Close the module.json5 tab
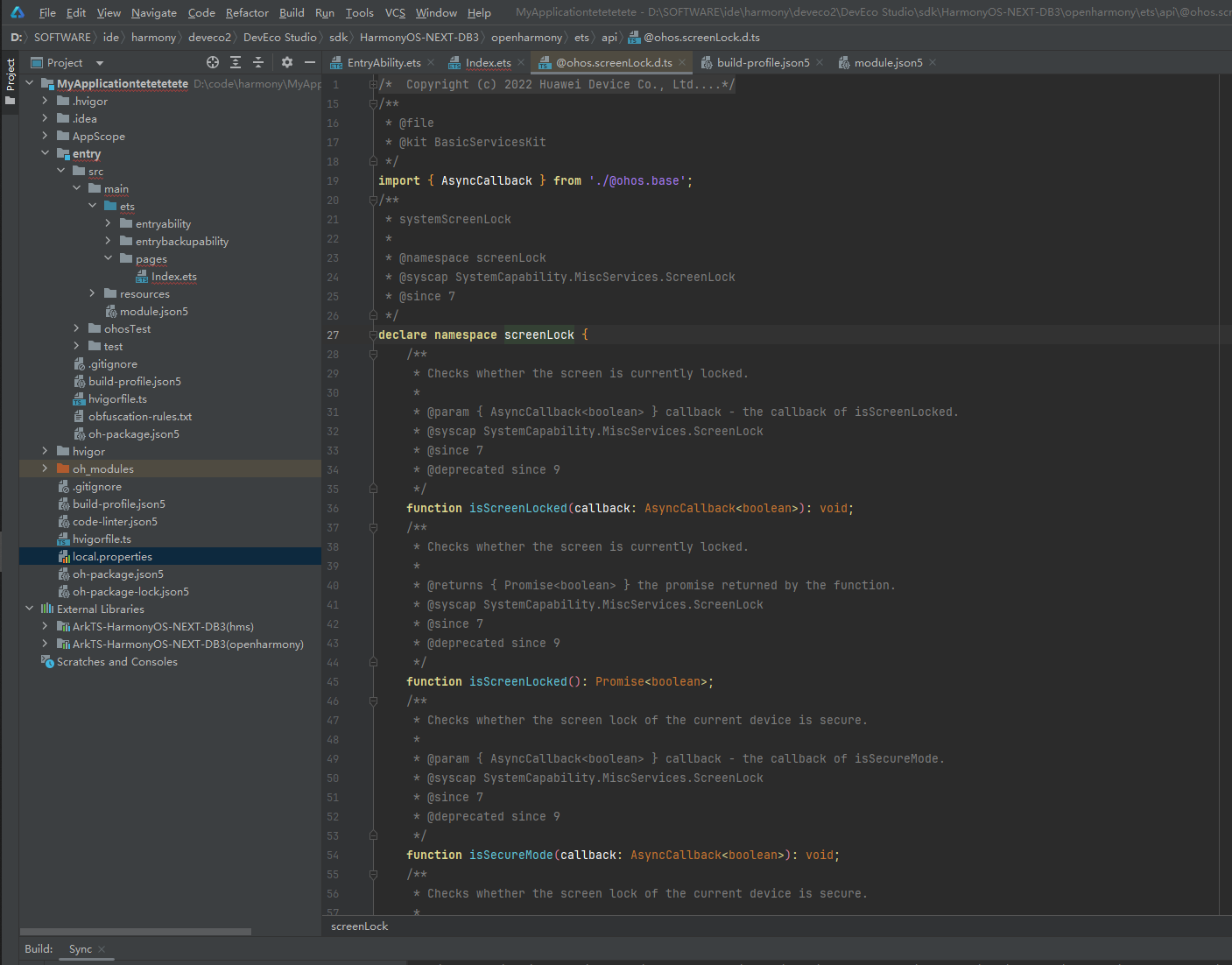This screenshot has height=965, width=1232. 933,62
